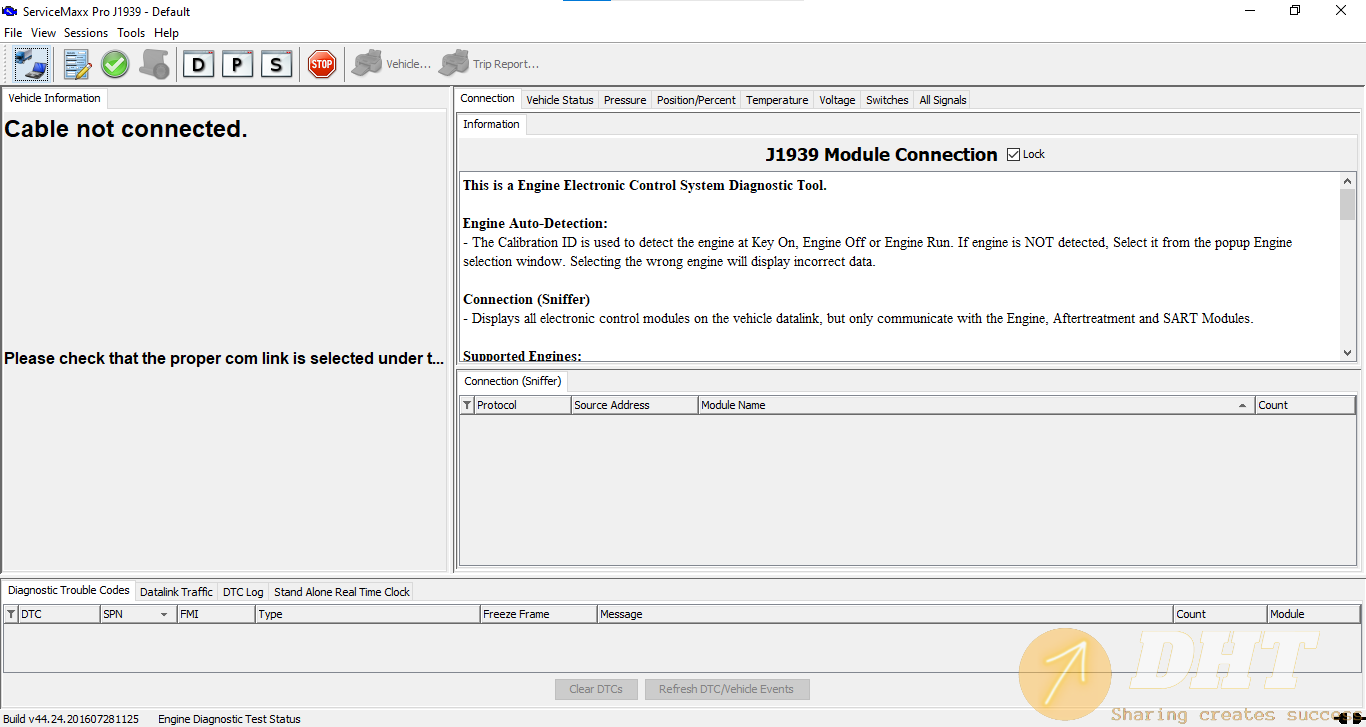Image resolution: width=1366 pixels, height=727 pixels.
Task: Click the ServiceMaxx app icon in title bar
Action: 10,11
